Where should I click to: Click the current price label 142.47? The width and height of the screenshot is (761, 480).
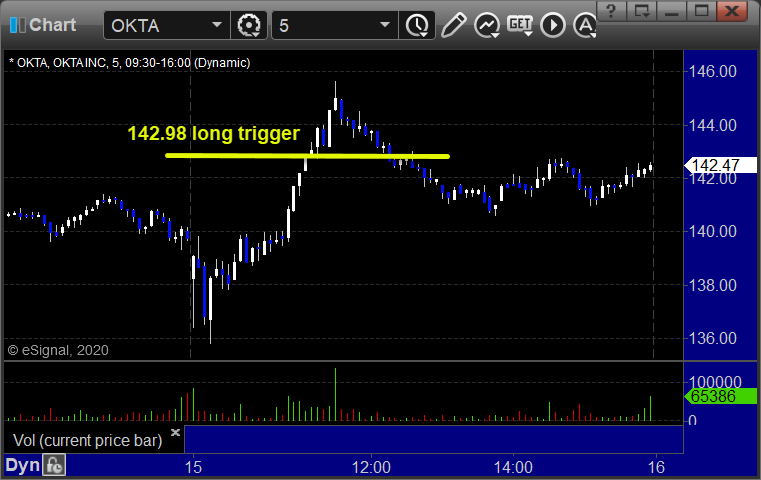point(720,165)
